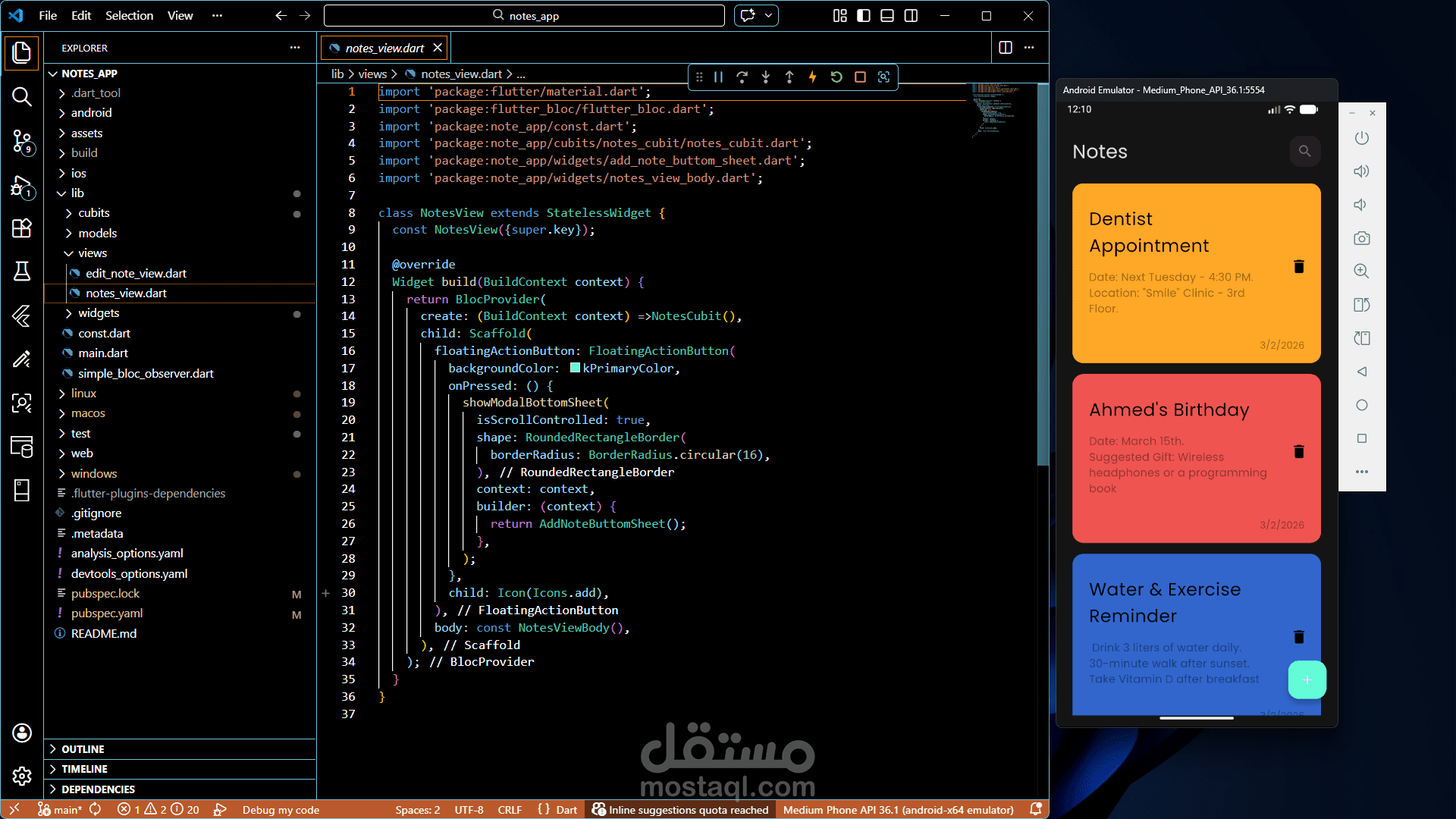Stop the debug session
Image resolution: width=1456 pixels, height=819 pixels.
click(x=860, y=77)
